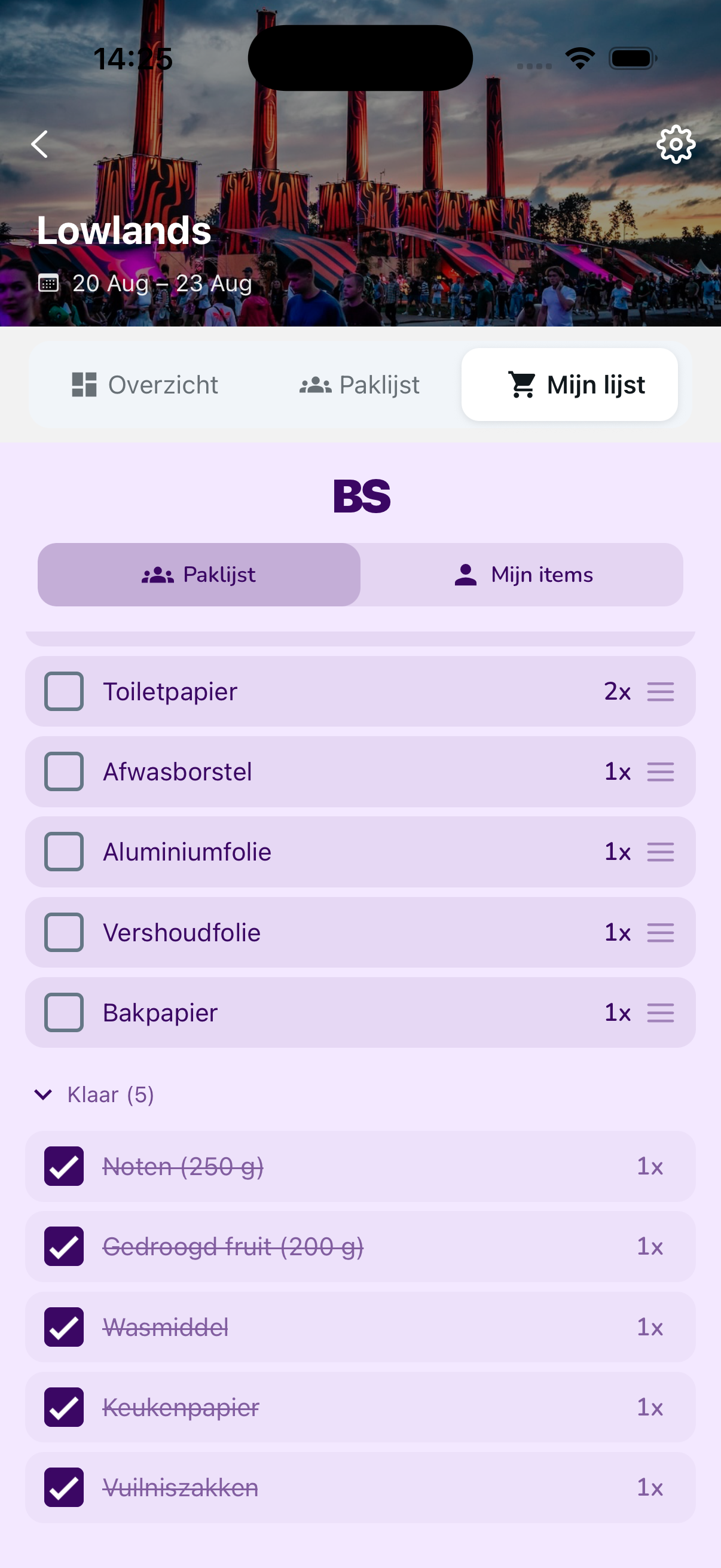Viewport: 721px width, 1568px height.
Task: Mark Afwasborstel as packed
Action: tap(63, 772)
